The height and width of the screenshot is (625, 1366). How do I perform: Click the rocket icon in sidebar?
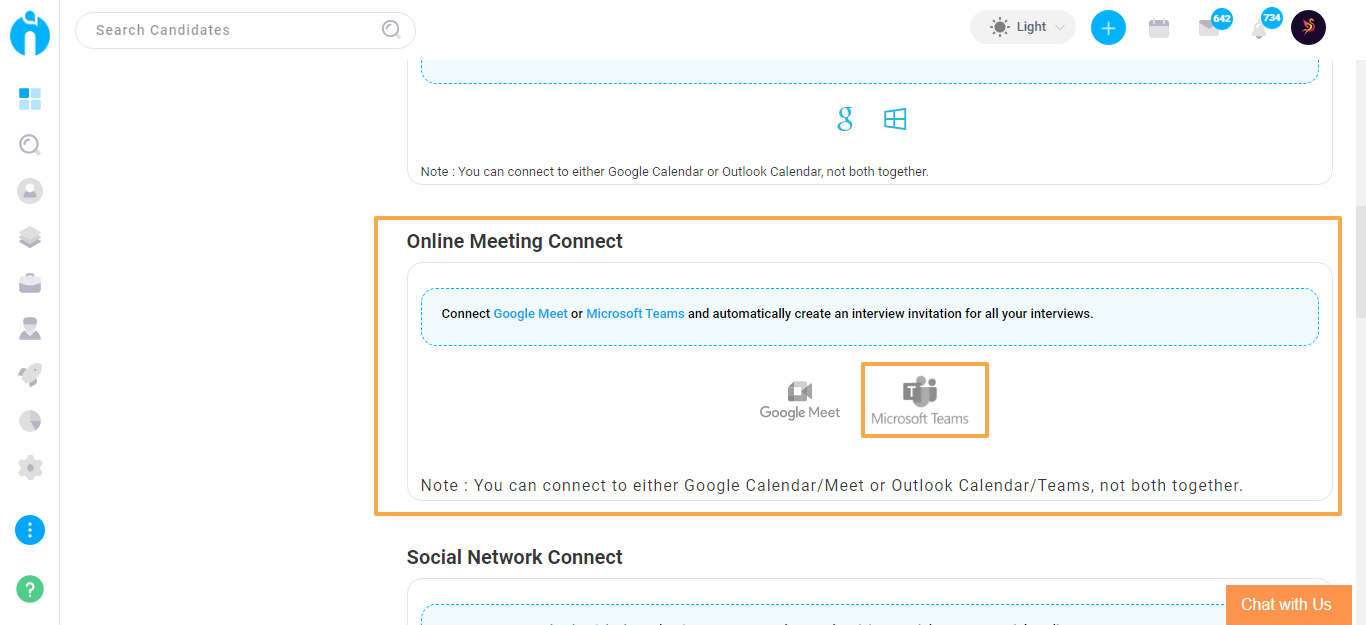[x=30, y=375]
